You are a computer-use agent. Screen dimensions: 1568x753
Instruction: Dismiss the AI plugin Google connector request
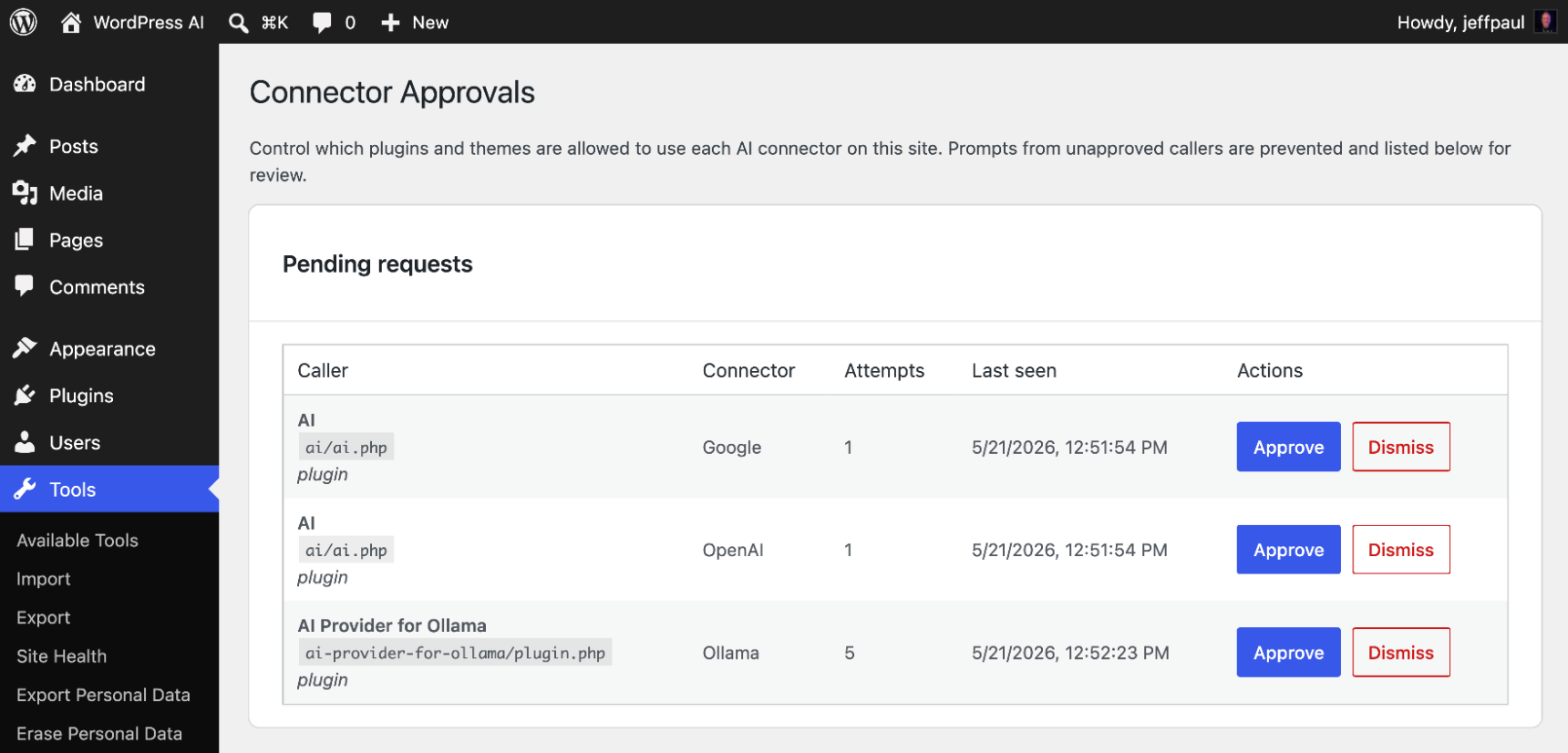pos(1401,447)
